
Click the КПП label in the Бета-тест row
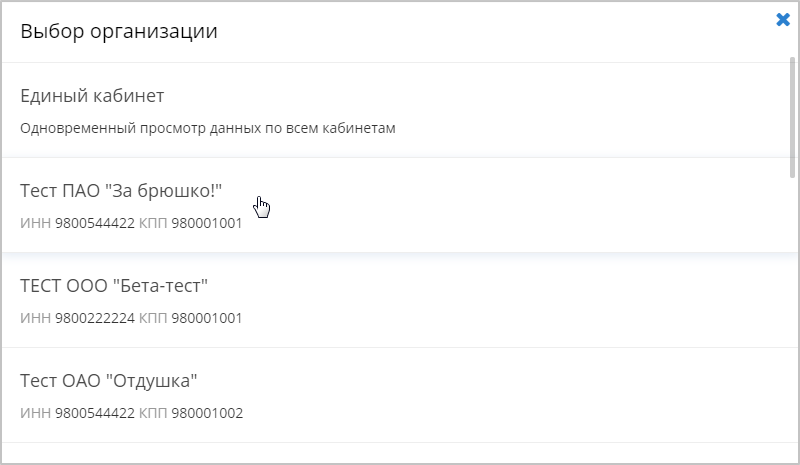pyautogui.click(x=153, y=318)
